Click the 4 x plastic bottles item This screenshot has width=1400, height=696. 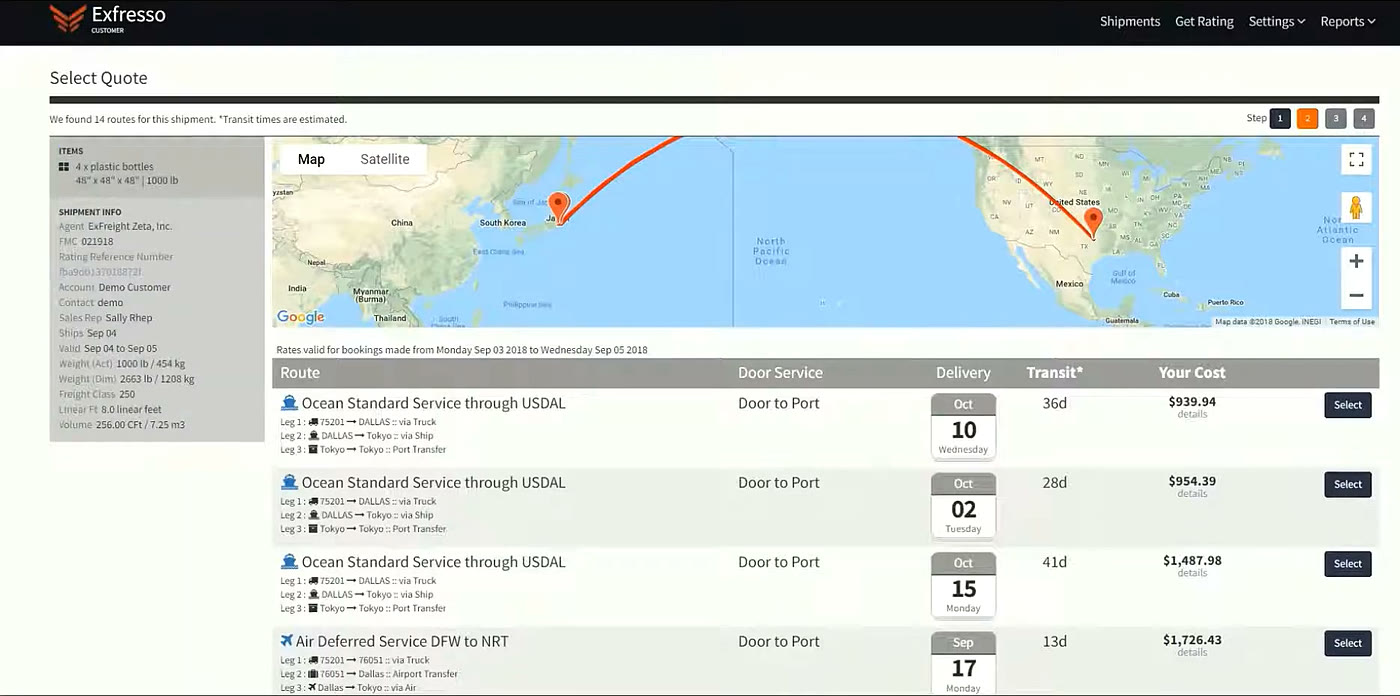[114, 167]
